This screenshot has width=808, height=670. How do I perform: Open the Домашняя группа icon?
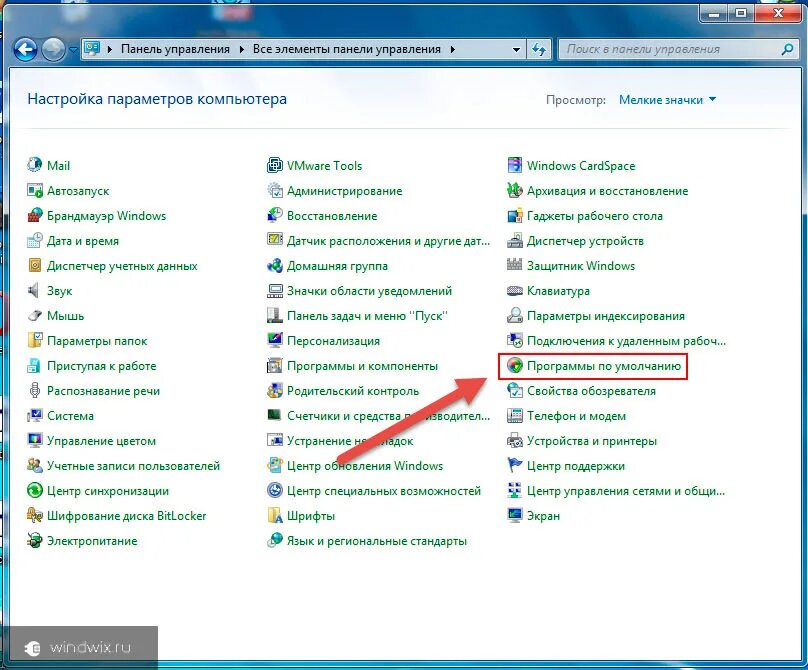(x=275, y=265)
